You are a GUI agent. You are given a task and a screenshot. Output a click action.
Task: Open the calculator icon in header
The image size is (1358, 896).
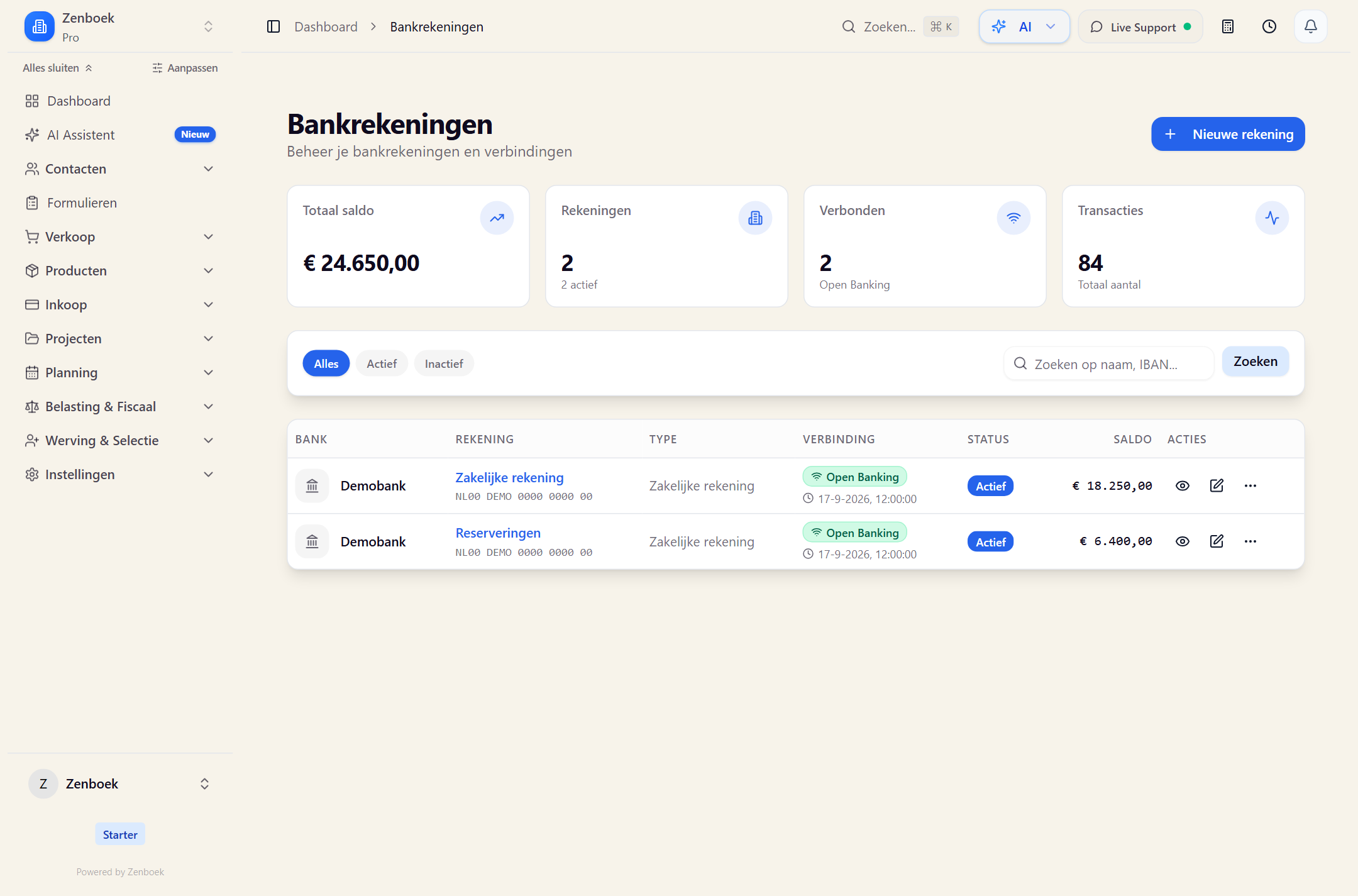1228,26
